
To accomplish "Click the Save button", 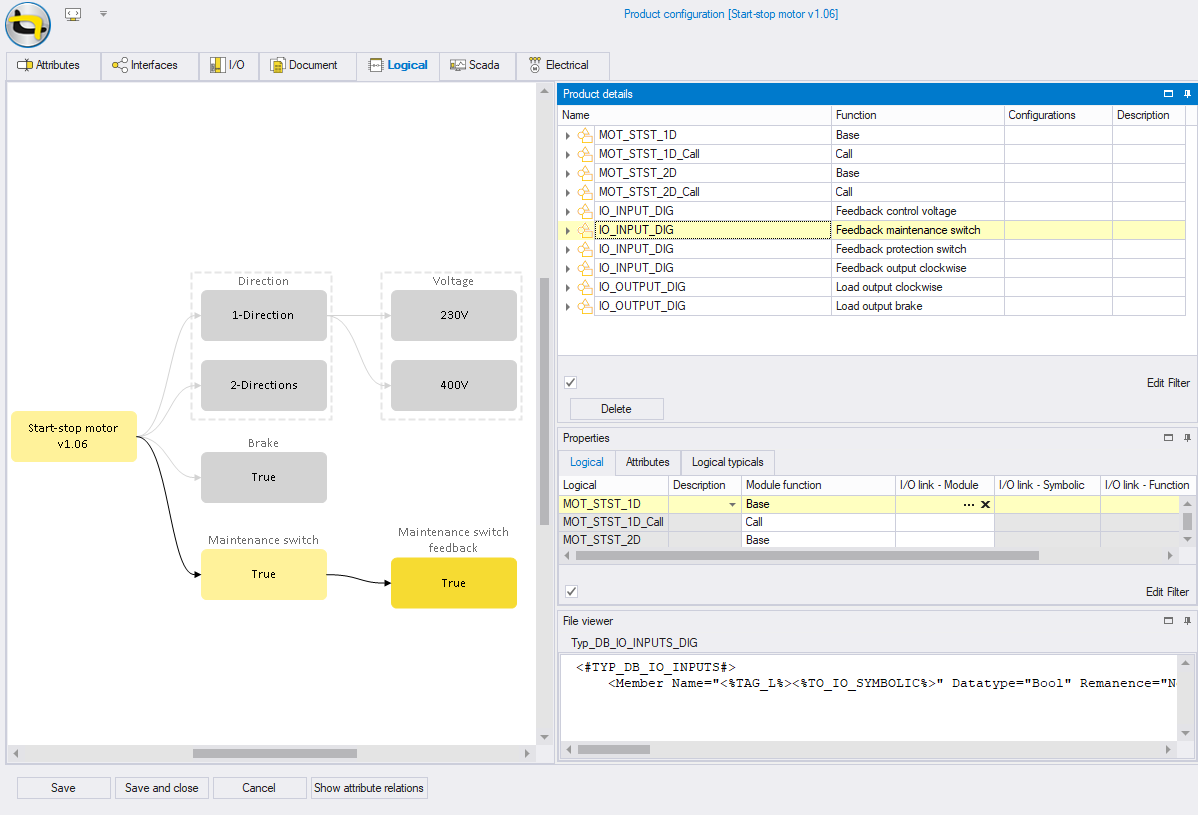I will (x=63, y=788).
